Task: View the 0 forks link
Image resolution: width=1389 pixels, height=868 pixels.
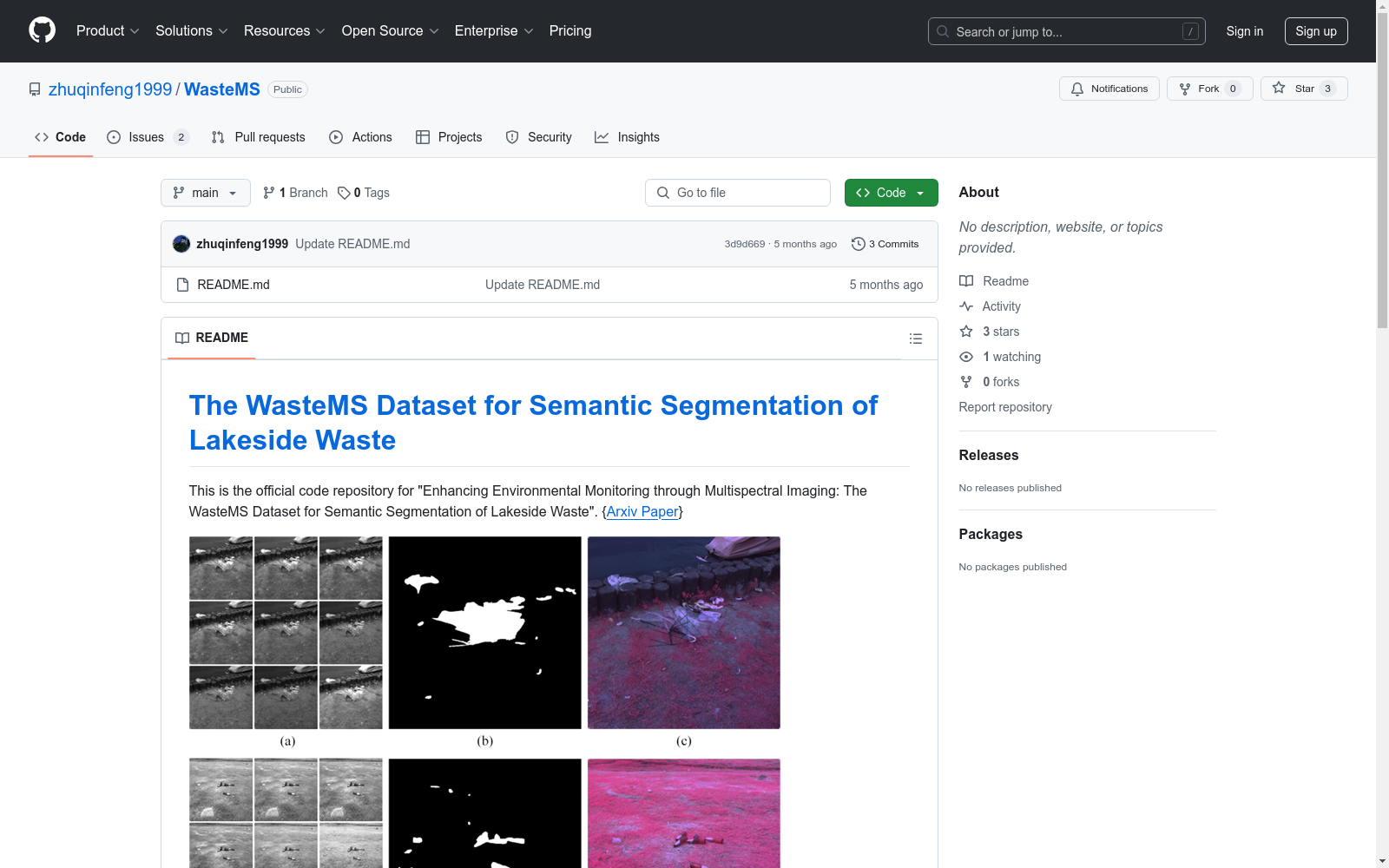Action: click(x=990, y=382)
